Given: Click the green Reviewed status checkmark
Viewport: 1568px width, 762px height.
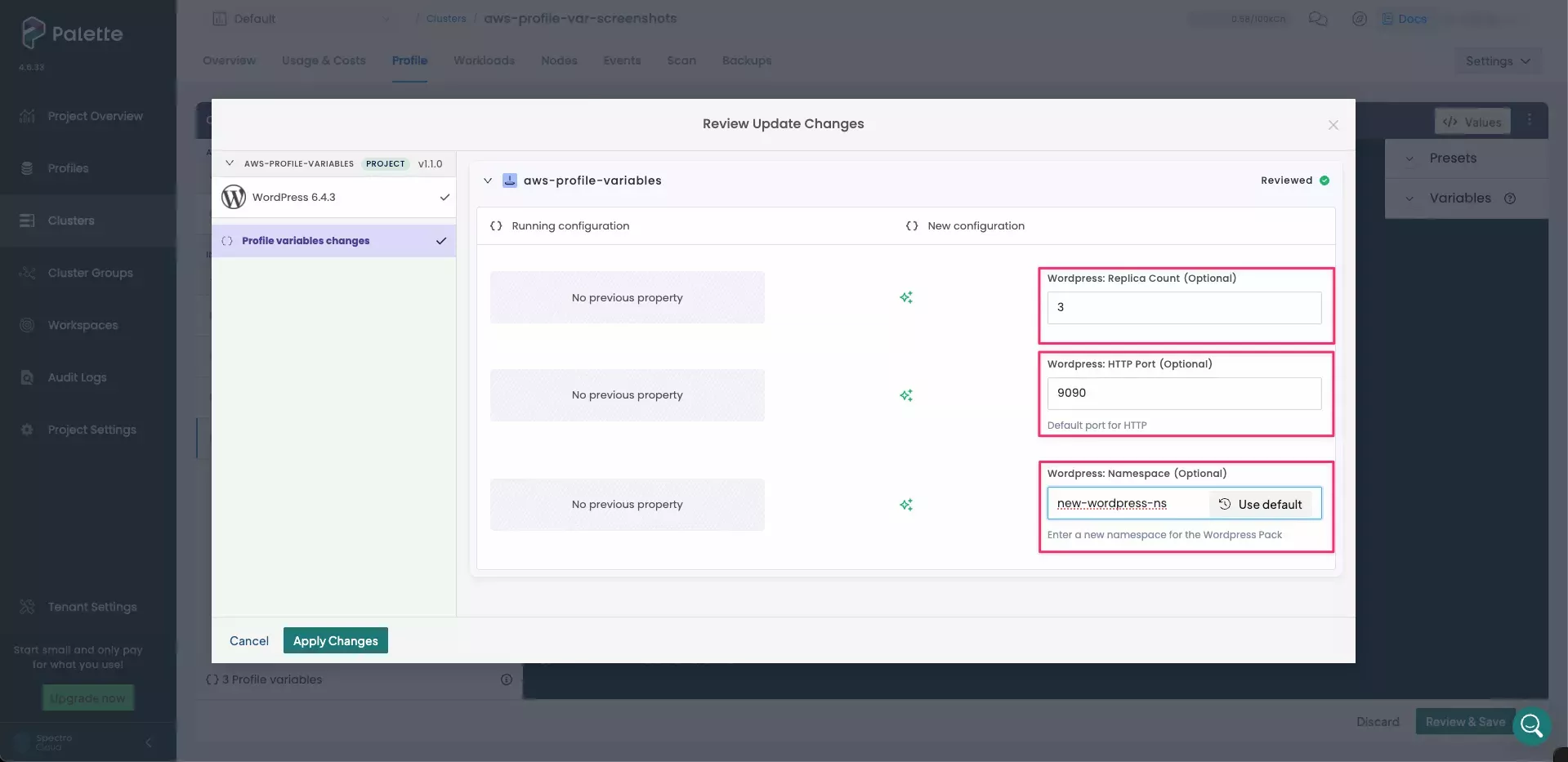Looking at the screenshot, I should [x=1325, y=180].
